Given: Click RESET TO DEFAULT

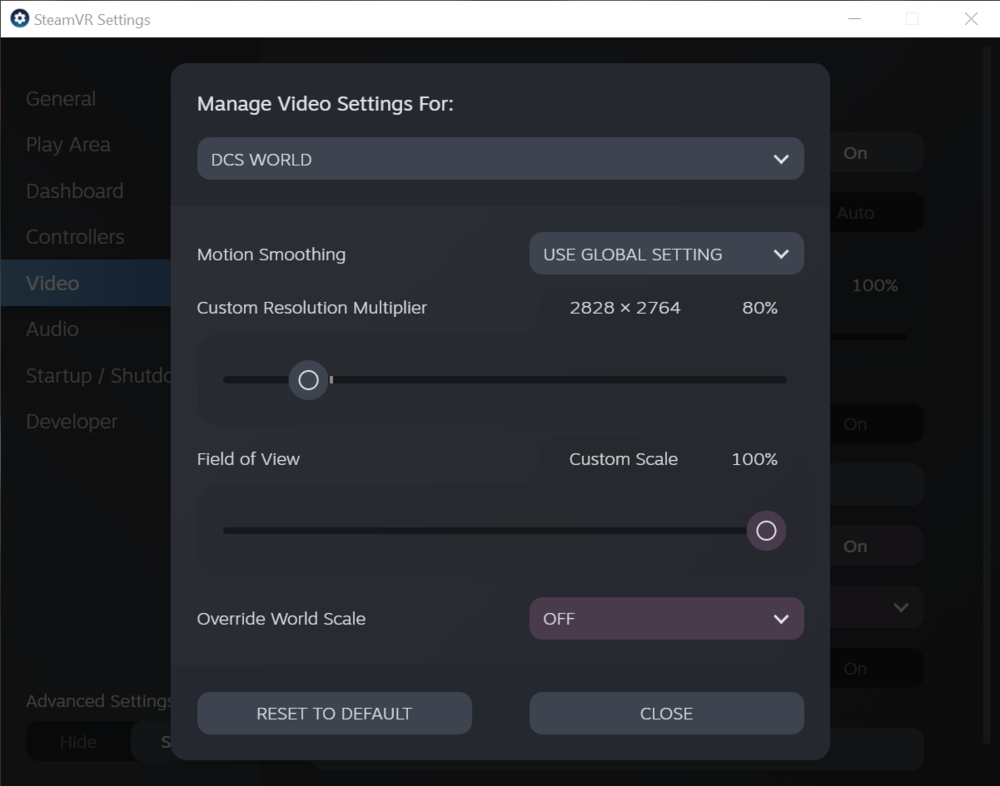Looking at the screenshot, I should (334, 713).
